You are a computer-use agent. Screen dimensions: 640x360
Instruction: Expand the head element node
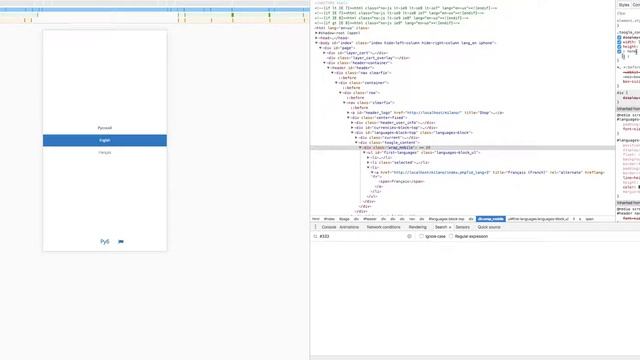316,38
